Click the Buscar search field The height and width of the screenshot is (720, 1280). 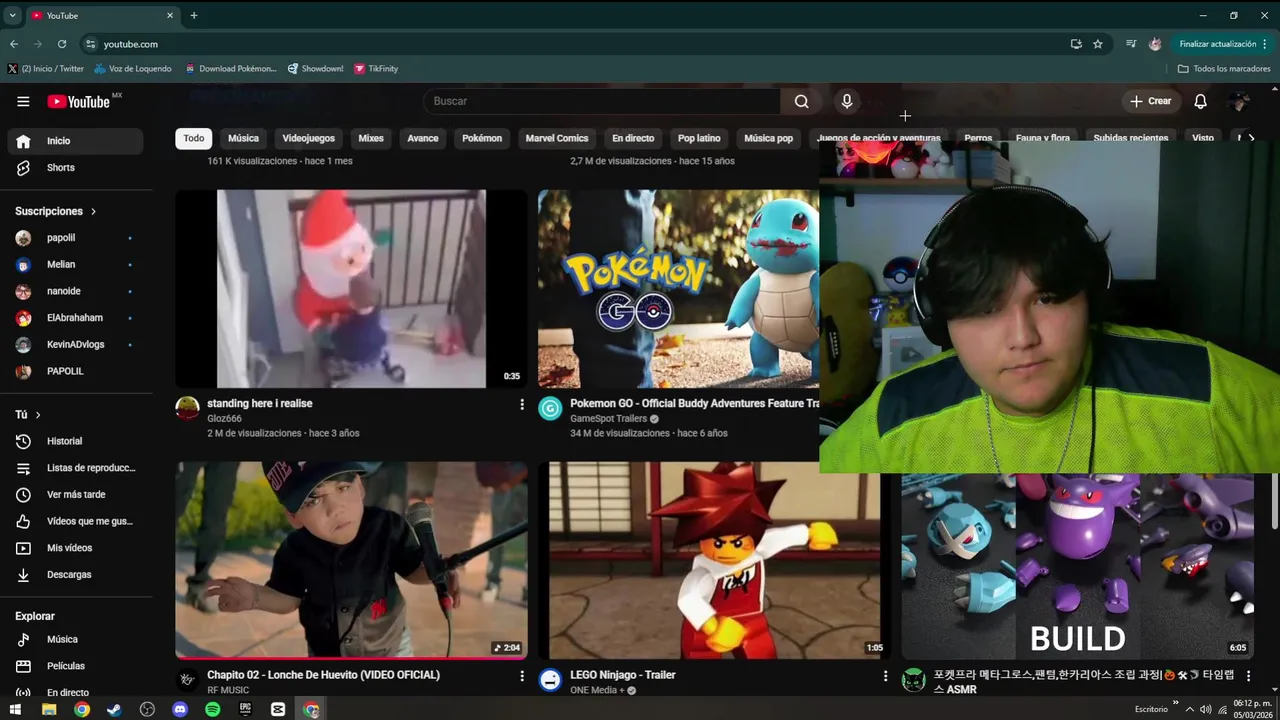pyautogui.click(x=602, y=101)
